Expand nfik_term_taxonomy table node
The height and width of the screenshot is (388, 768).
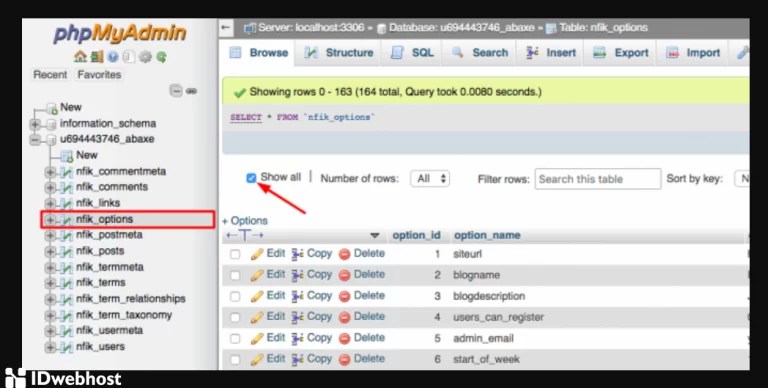click(x=49, y=315)
